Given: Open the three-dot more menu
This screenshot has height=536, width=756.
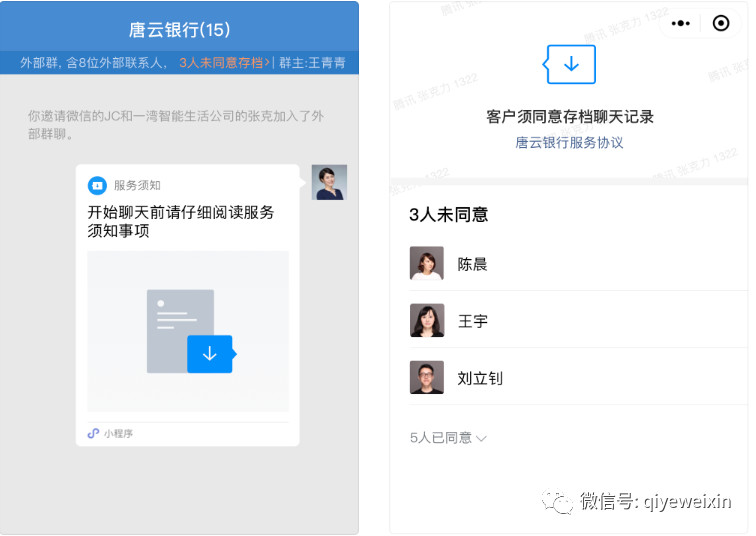Looking at the screenshot, I should coord(680,23).
